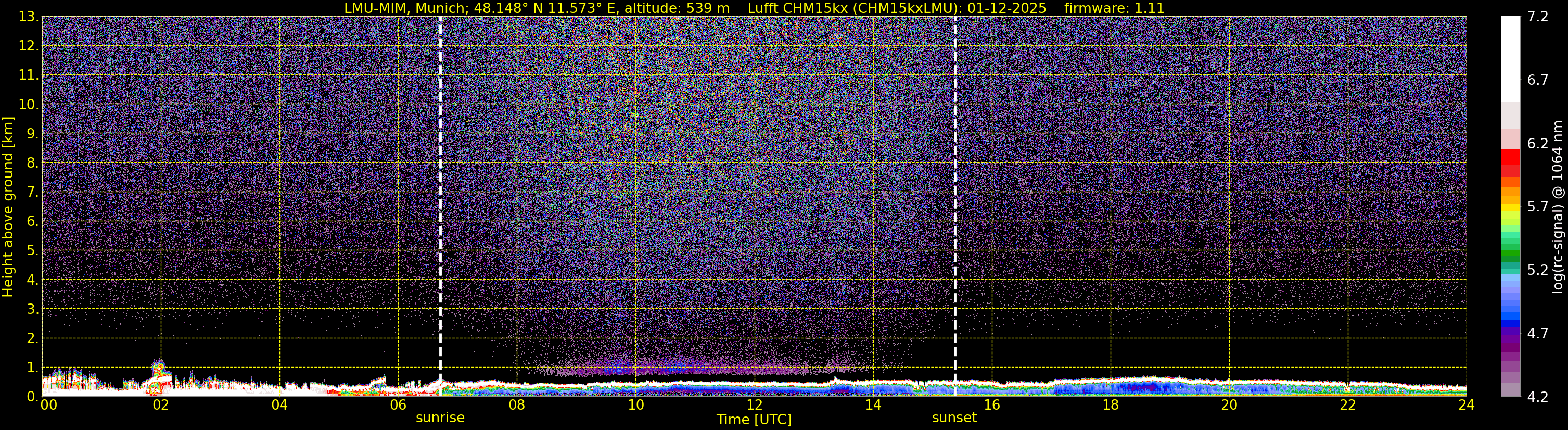Image resolution: width=1568 pixels, height=430 pixels.
Task: Click "Lufft CHM15kx (CHM15kxLMU)" in the title
Action: pos(855,8)
